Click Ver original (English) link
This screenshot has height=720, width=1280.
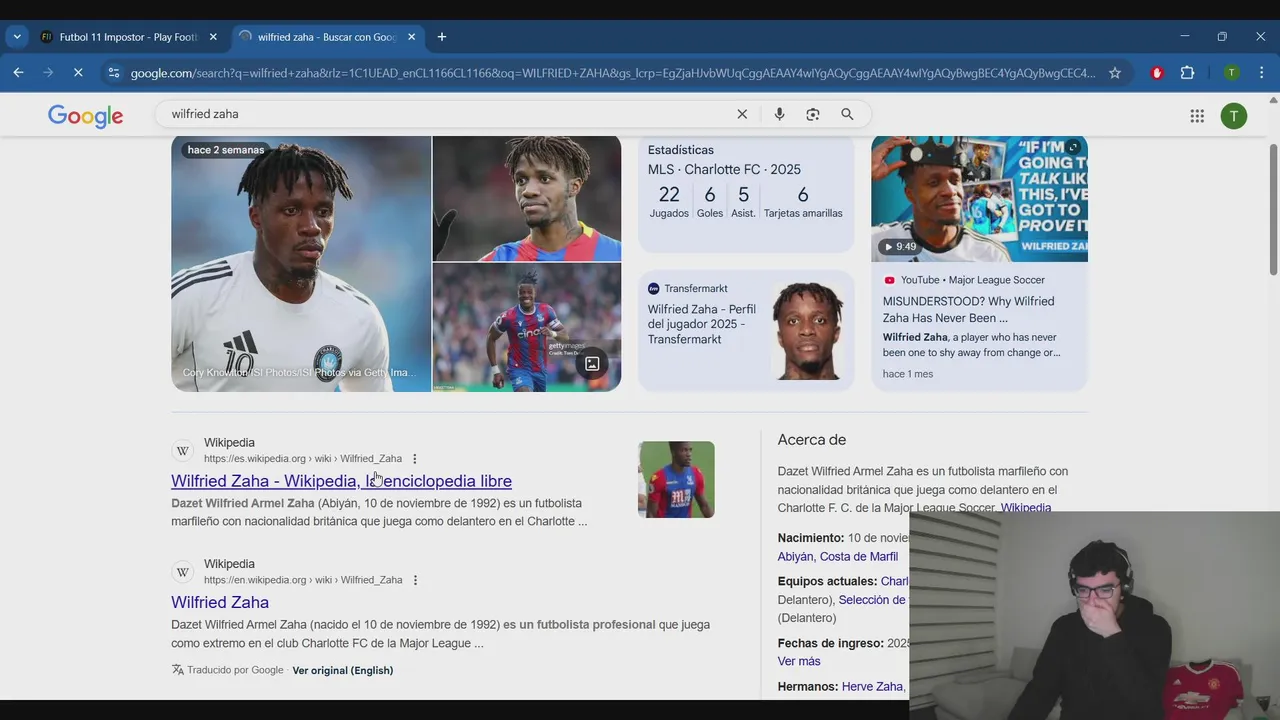(343, 670)
